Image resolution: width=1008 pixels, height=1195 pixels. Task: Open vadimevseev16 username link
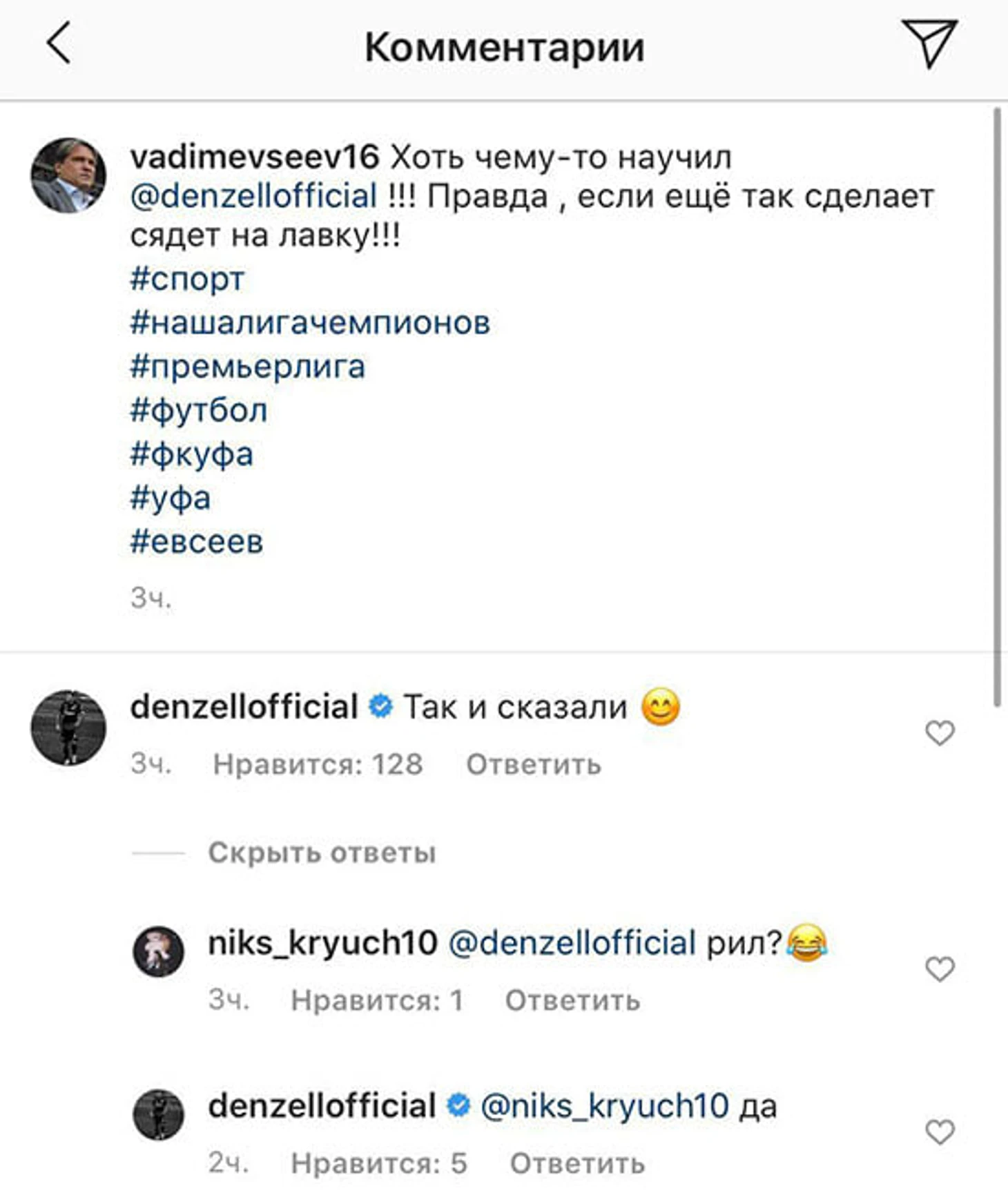[x=254, y=157]
